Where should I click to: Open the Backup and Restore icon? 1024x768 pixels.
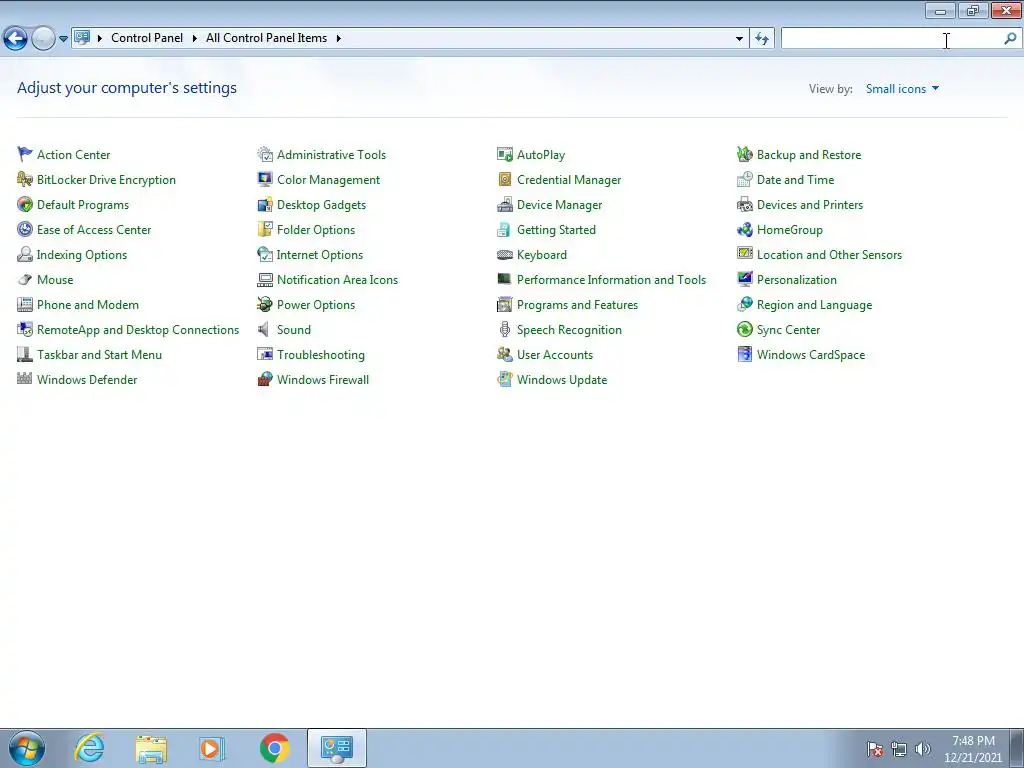coord(744,154)
